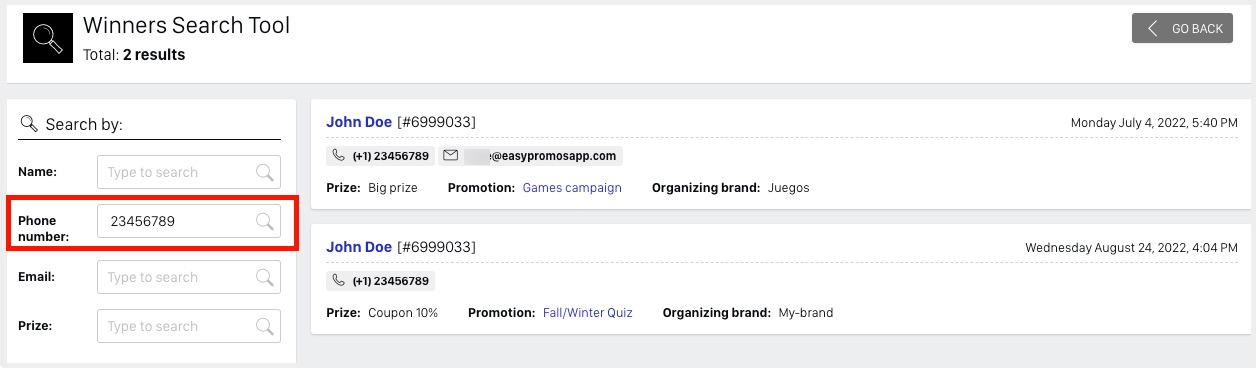Viewport: 1256px width, 369px height.
Task: Click the Search by magnifier icon
Action: [x=28, y=124]
